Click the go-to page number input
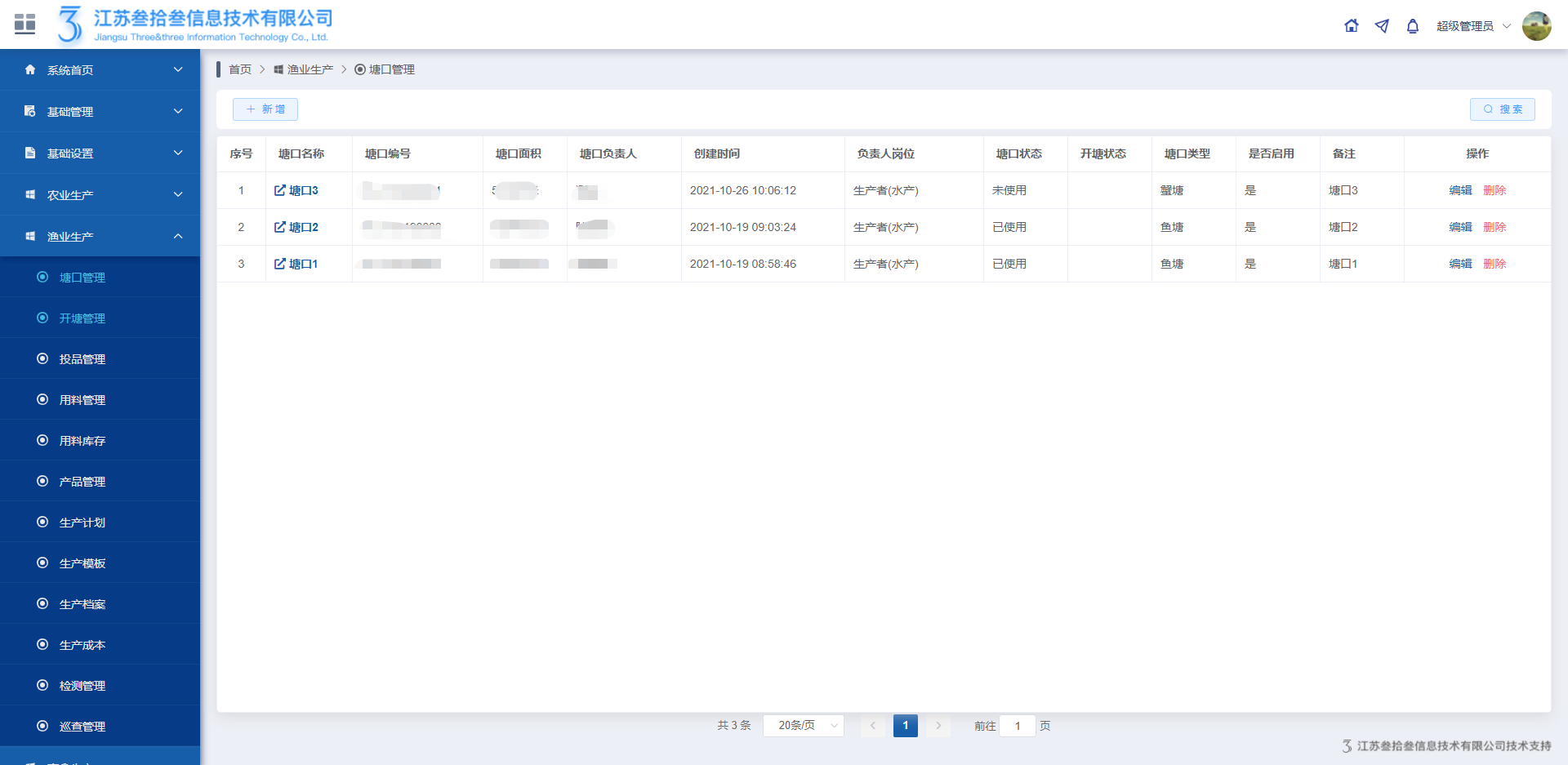This screenshot has height=765, width=1568. tap(1018, 726)
